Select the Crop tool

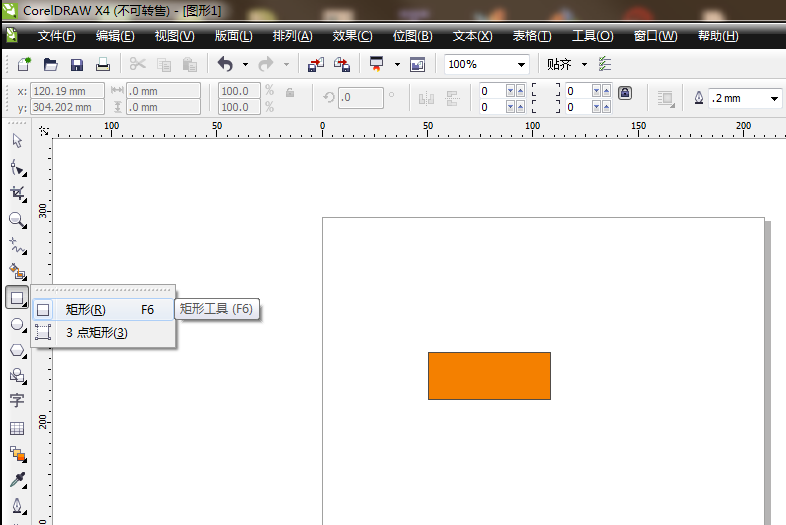[18, 194]
